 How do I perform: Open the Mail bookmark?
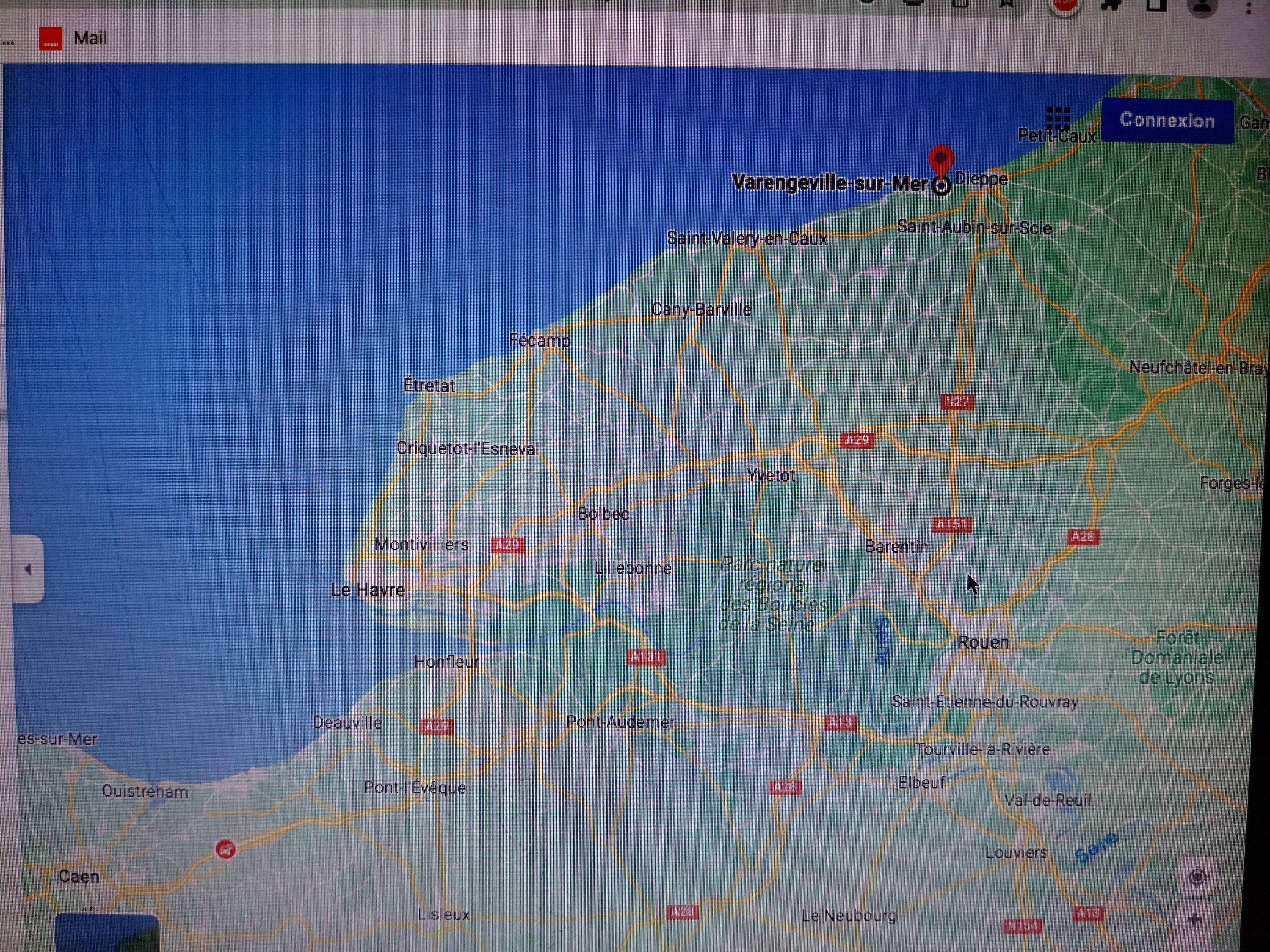[x=73, y=39]
